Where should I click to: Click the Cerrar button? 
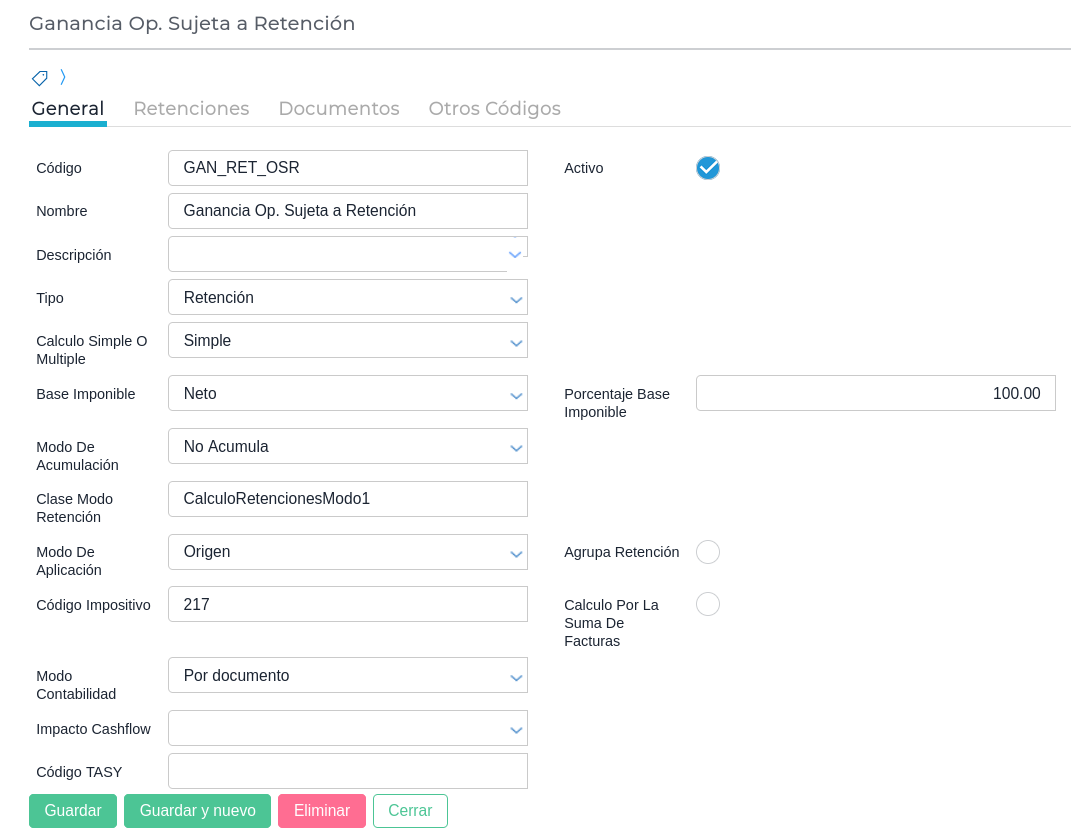(x=410, y=811)
